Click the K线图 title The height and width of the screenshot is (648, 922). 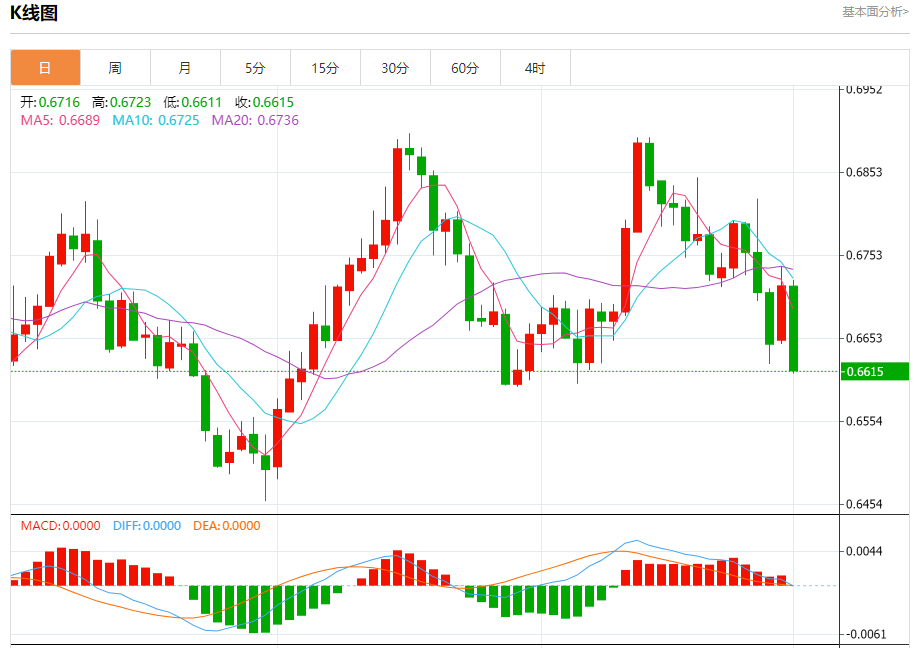coord(34,13)
